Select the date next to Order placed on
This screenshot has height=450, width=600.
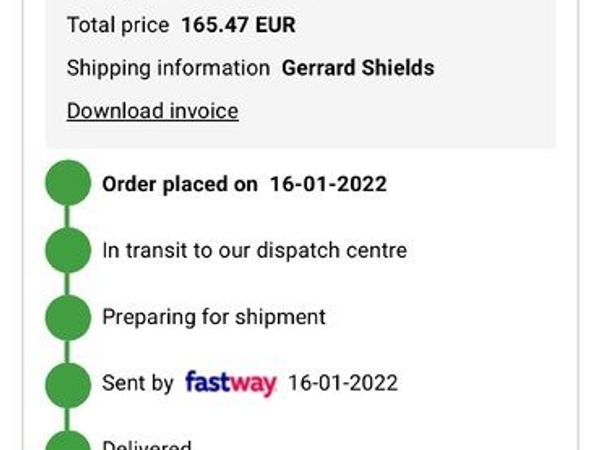[x=328, y=184]
